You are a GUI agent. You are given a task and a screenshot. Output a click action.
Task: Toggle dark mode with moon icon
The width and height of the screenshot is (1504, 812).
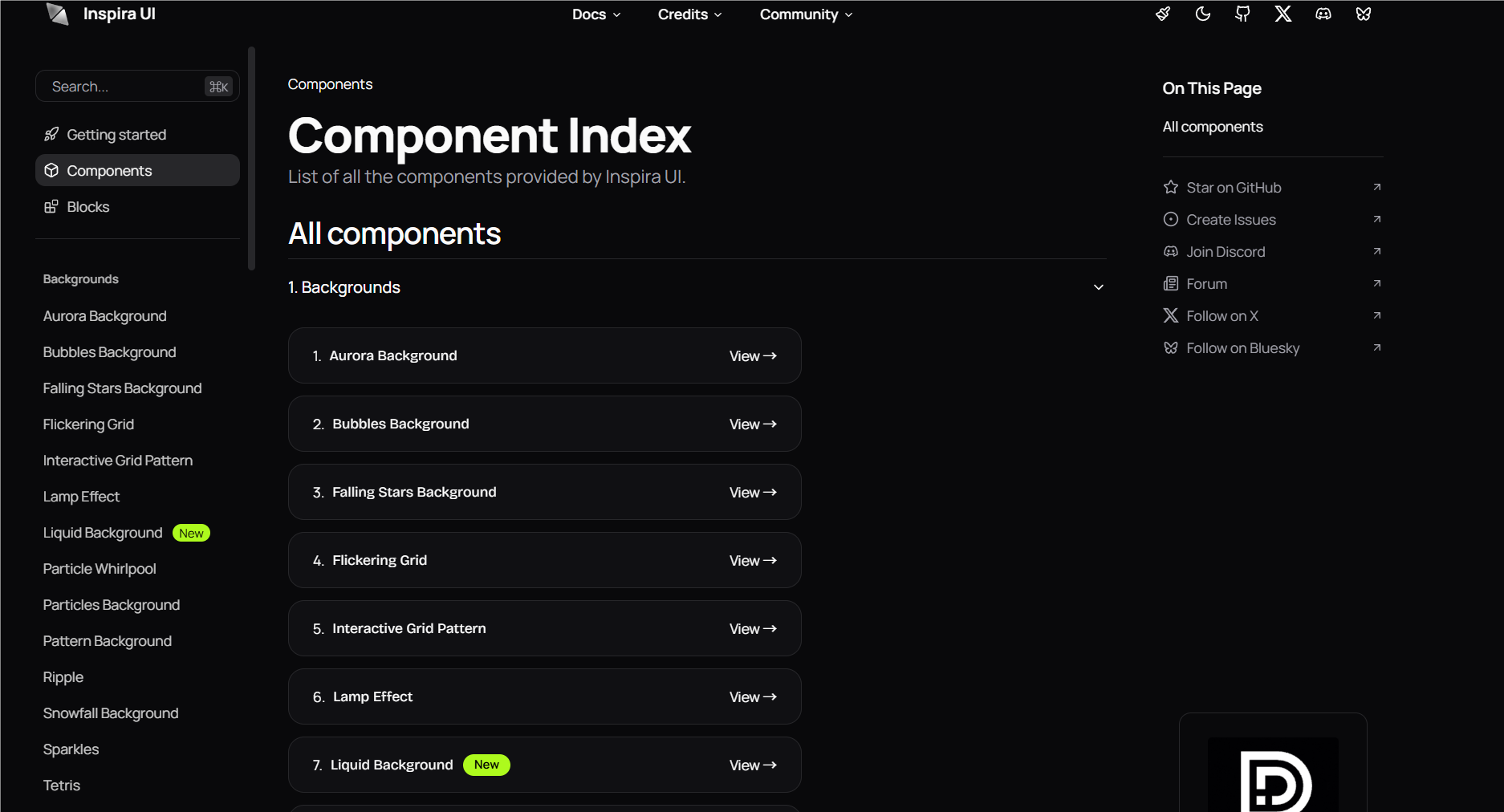tap(1203, 14)
